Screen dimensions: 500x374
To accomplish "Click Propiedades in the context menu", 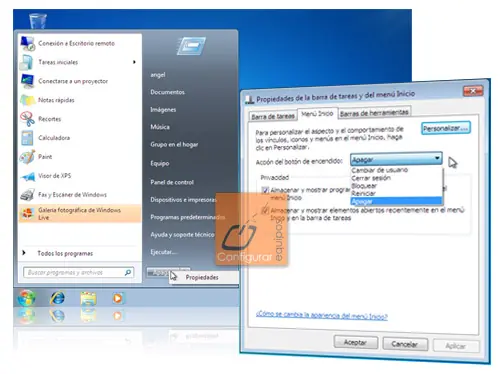I will pyautogui.click(x=203, y=277).
